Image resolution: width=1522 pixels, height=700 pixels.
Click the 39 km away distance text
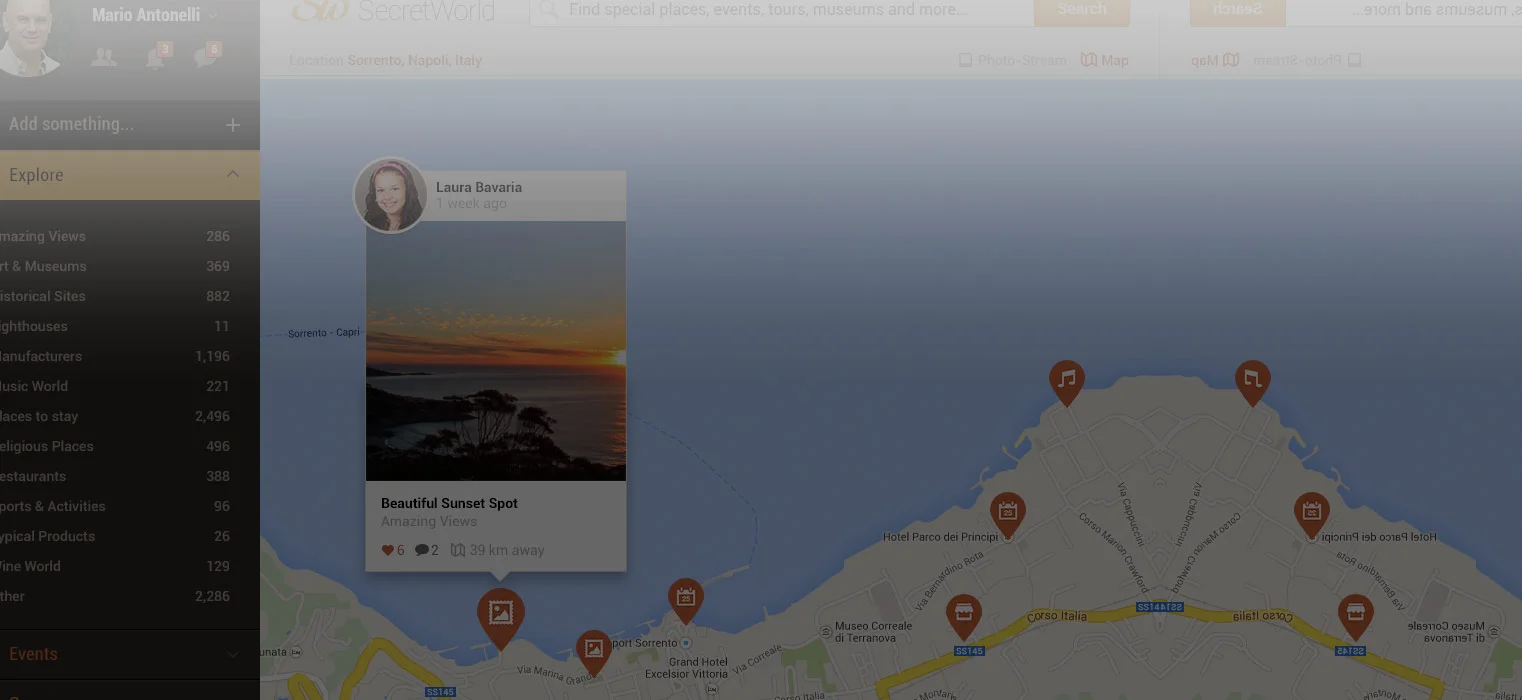(x=507, y=551)
